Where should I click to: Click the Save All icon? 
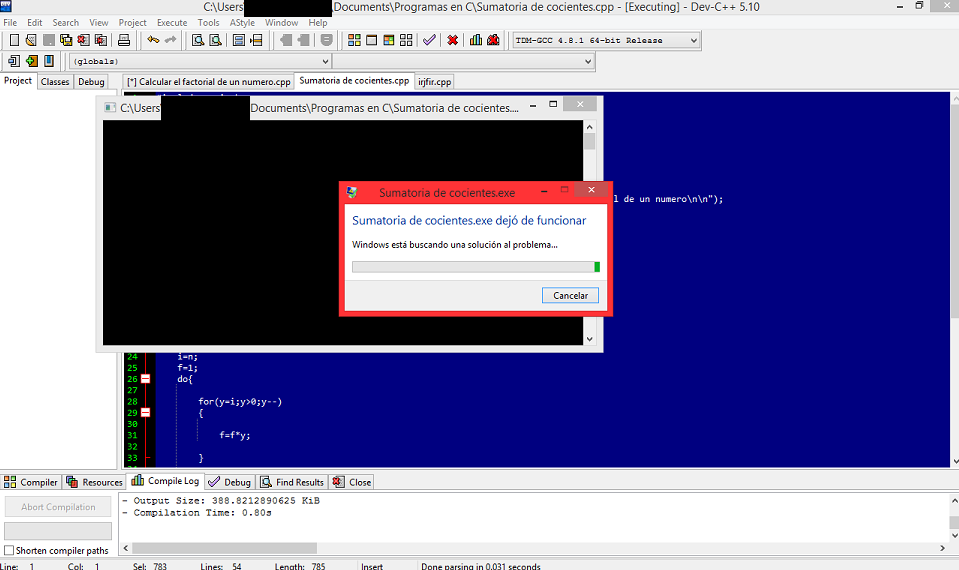66,40
